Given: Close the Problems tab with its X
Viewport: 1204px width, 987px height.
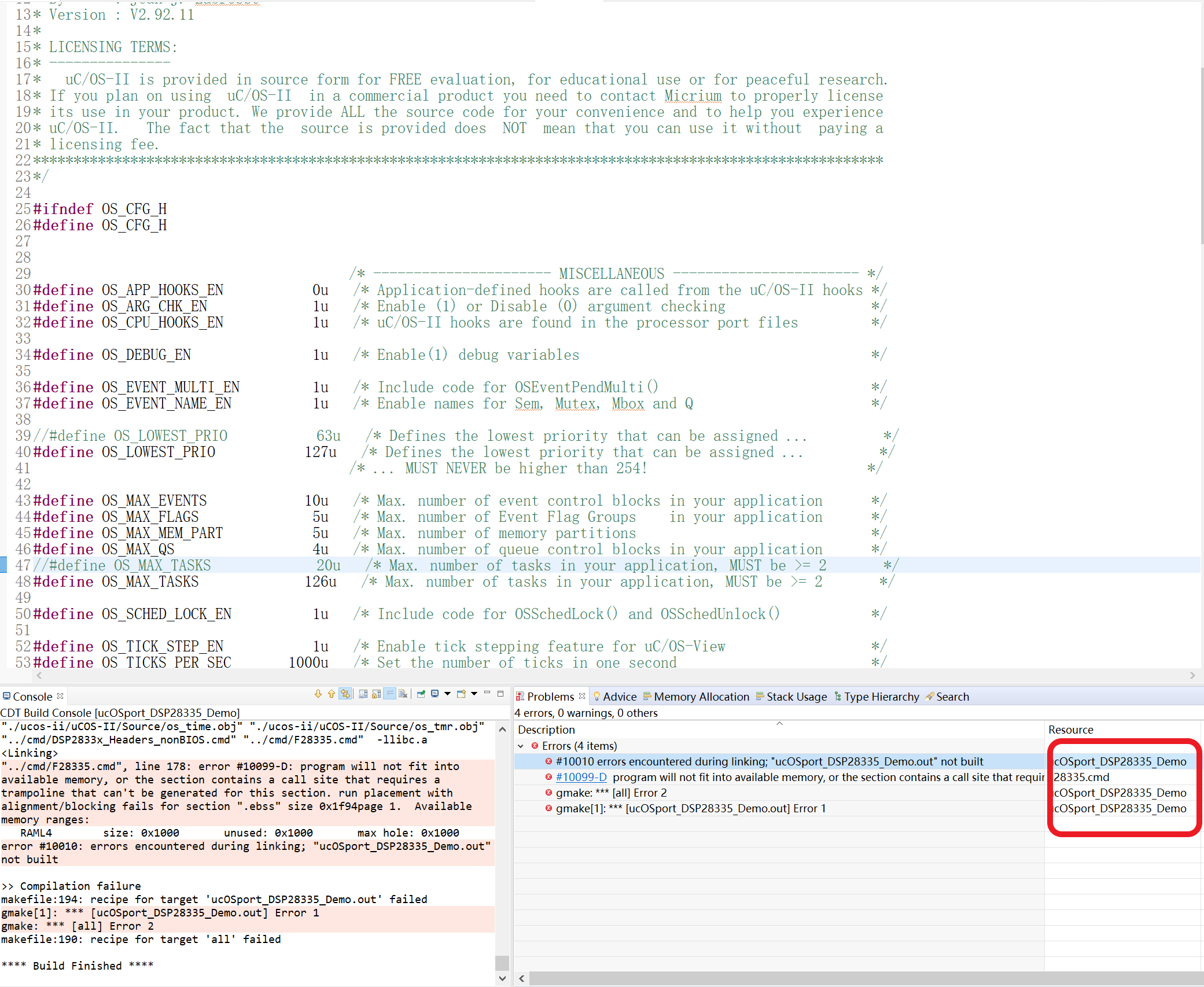Looking at the screenshot, I should tap(582, 696).
